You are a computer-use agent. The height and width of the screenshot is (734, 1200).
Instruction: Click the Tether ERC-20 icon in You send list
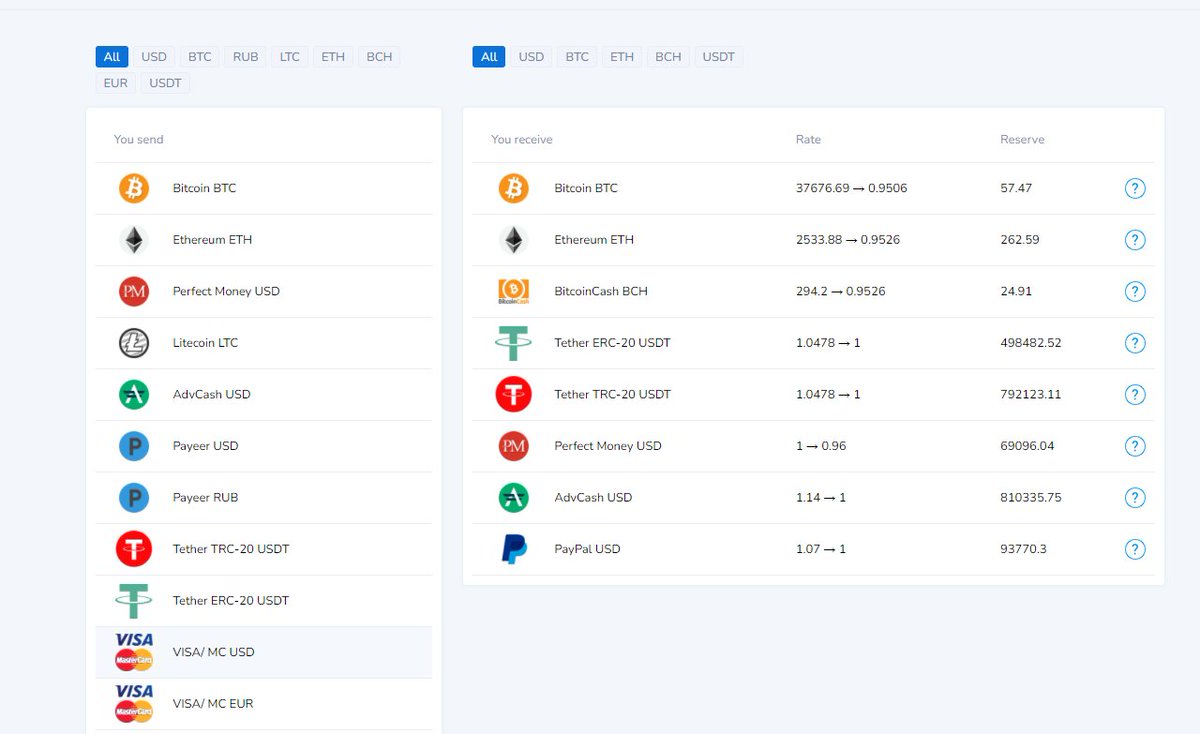click(x=134, y=600)
